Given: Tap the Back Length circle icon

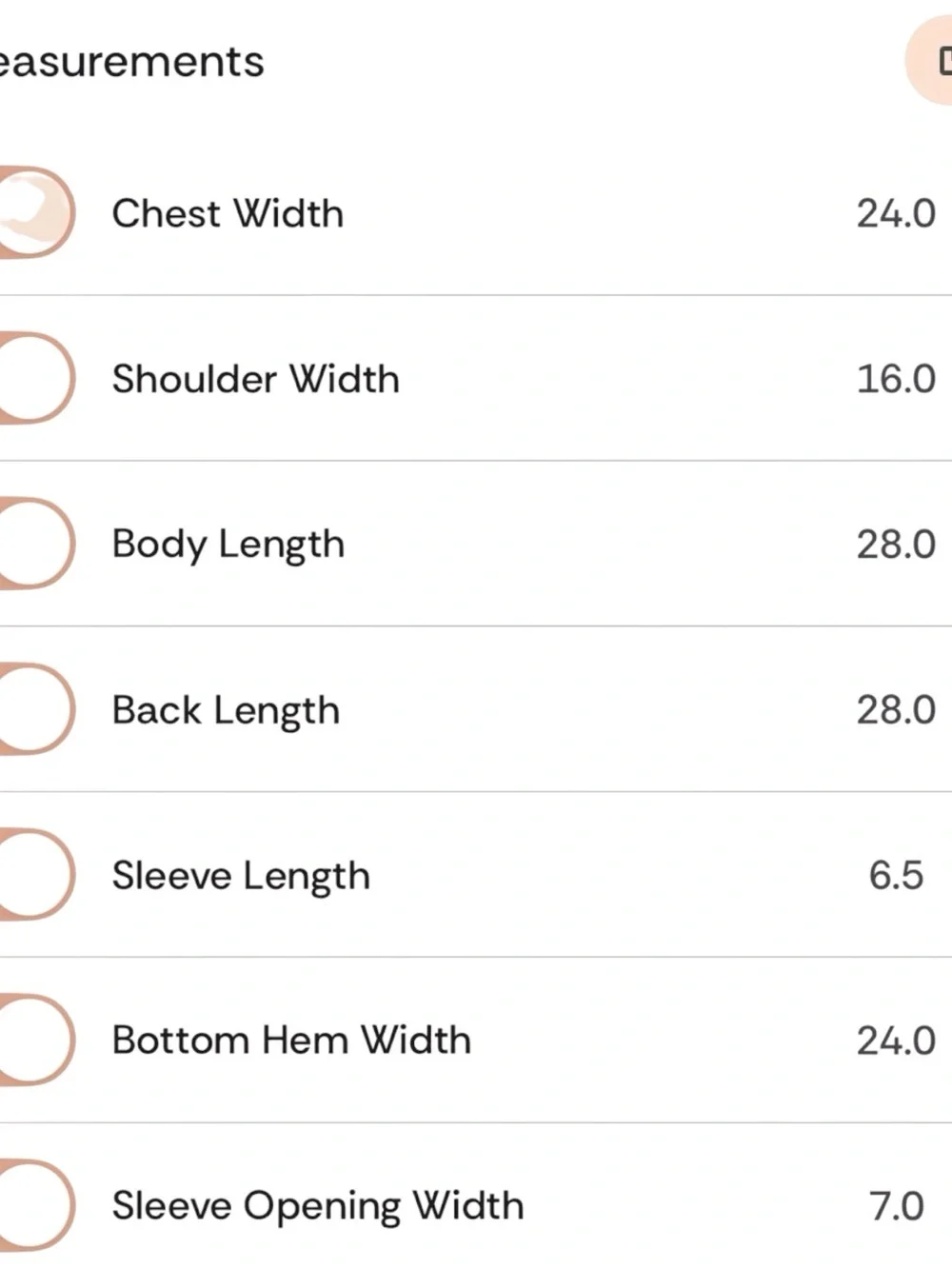Looking at the screenshot, I should coord(36,709).
